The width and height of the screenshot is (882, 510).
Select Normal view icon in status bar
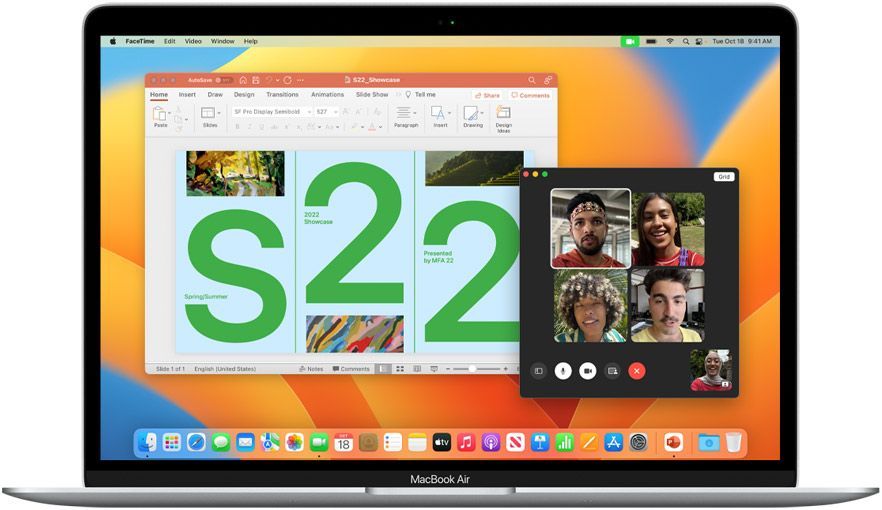tap(382, 369)
